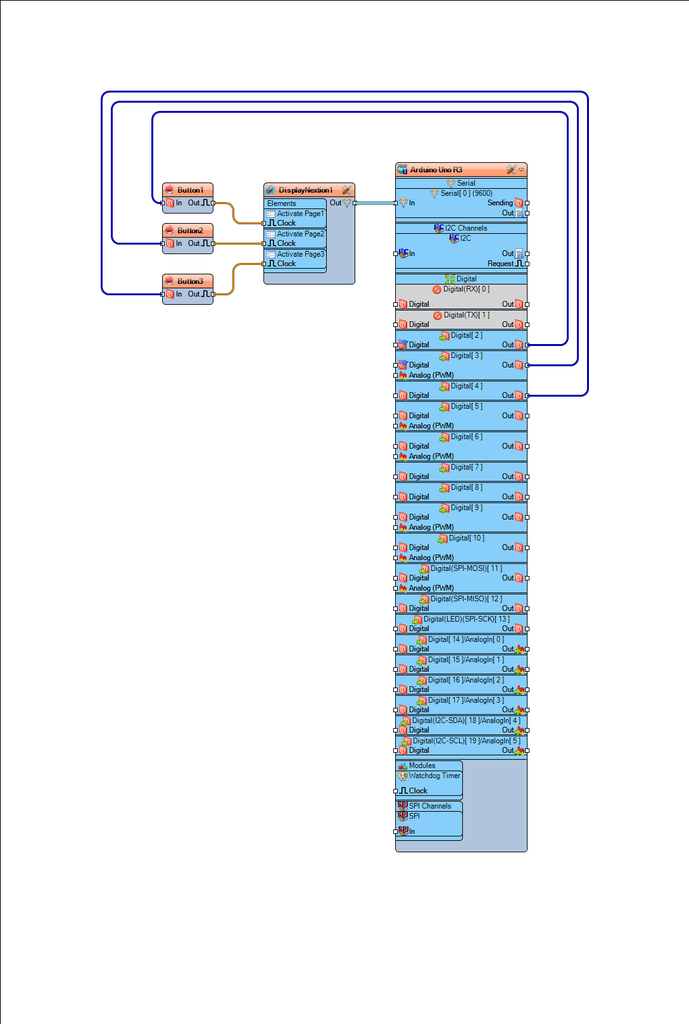Image resolution: width=689 pixels, height=1024 pixels.
Task: Click Button3 In pin connector
Action: click(x=163, y=295)
